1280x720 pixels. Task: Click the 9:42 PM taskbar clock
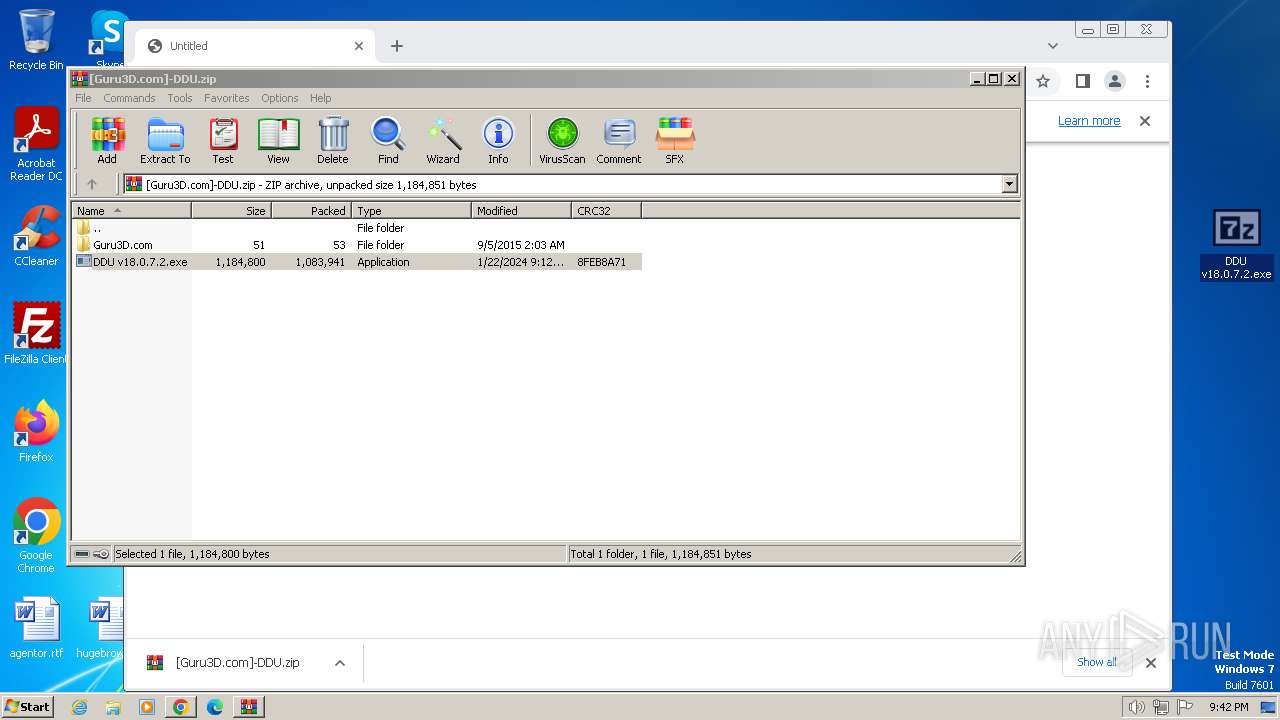click(1228, 707)
